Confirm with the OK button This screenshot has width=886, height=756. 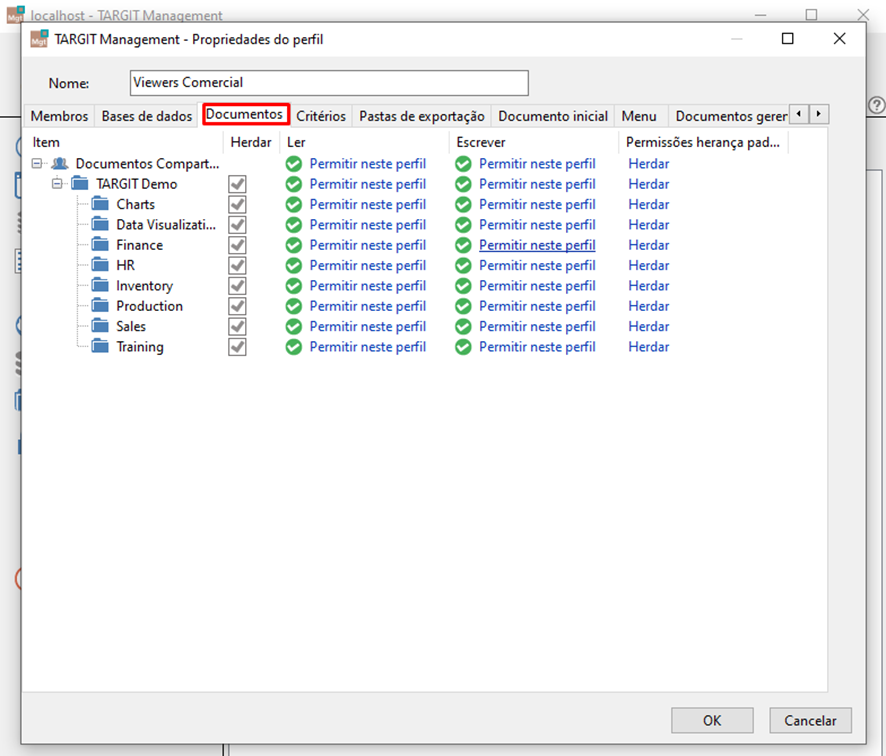712,720
